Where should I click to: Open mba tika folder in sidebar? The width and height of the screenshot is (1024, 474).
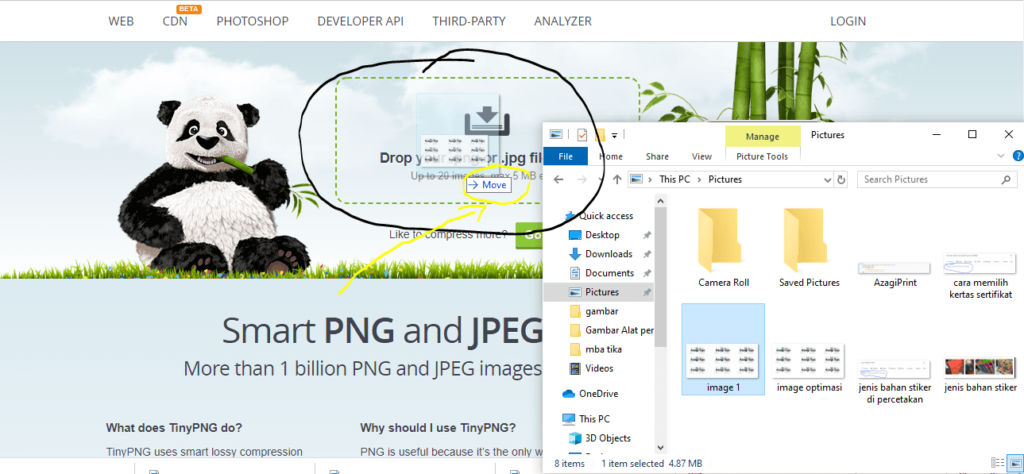click(603, 349)
